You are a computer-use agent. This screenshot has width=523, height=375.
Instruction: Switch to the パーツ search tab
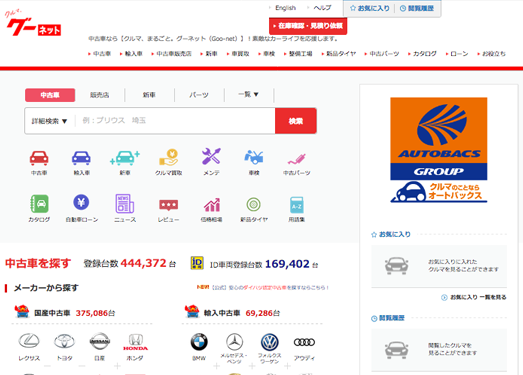point(199,95)
